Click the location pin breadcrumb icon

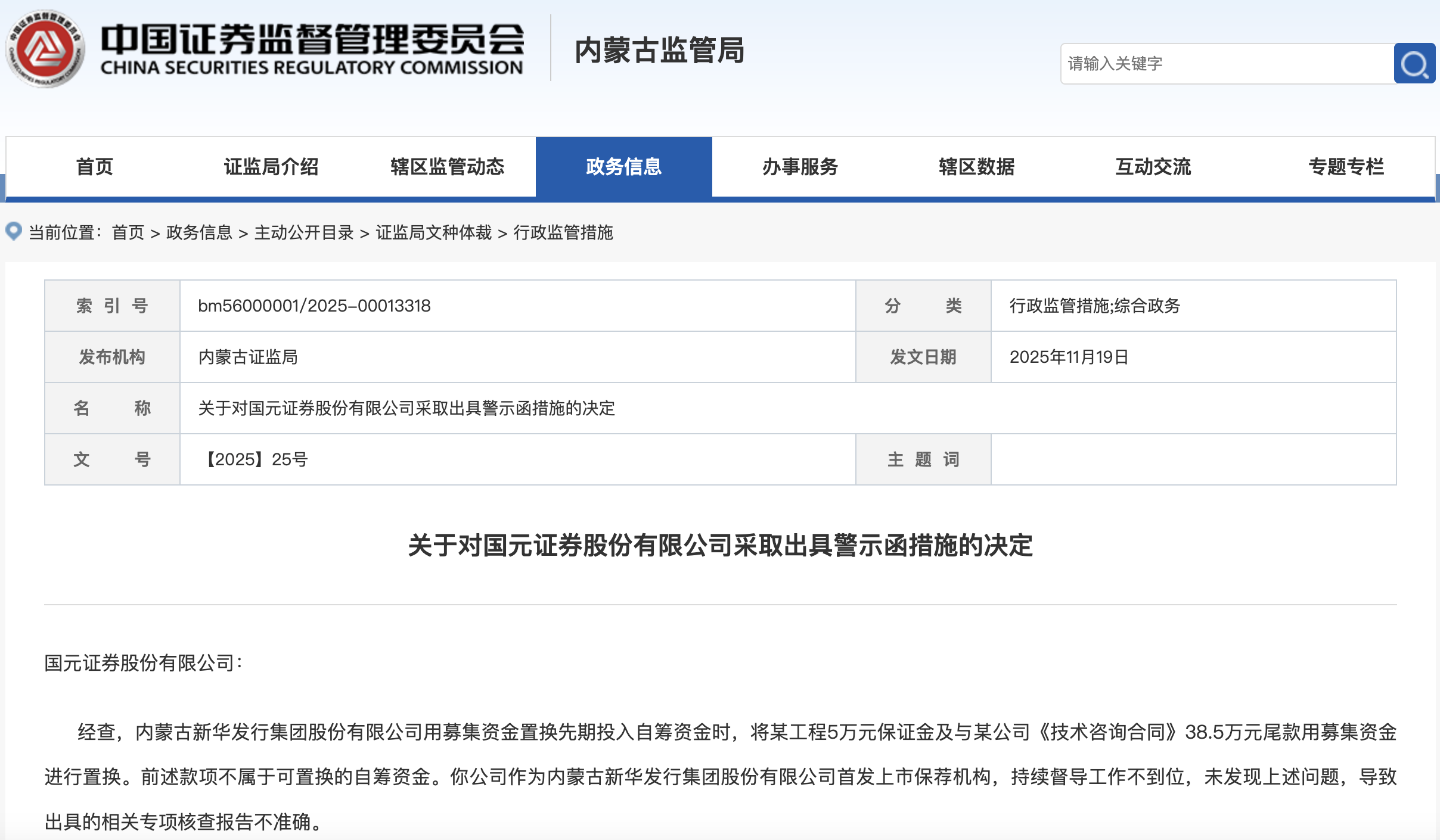(x=14, y=232)
